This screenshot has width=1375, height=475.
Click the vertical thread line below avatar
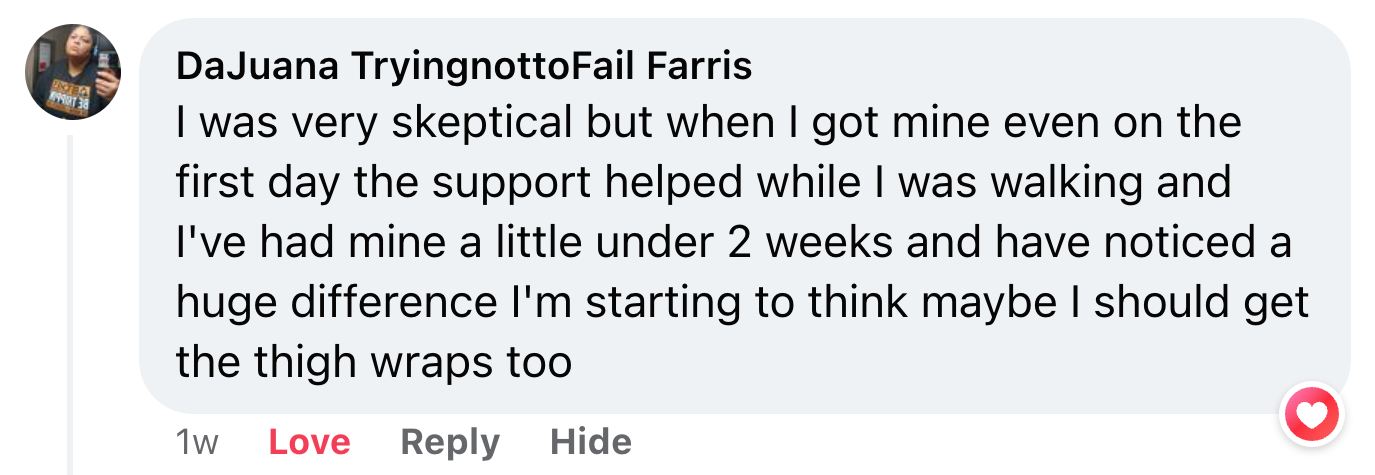pos(71,300)
